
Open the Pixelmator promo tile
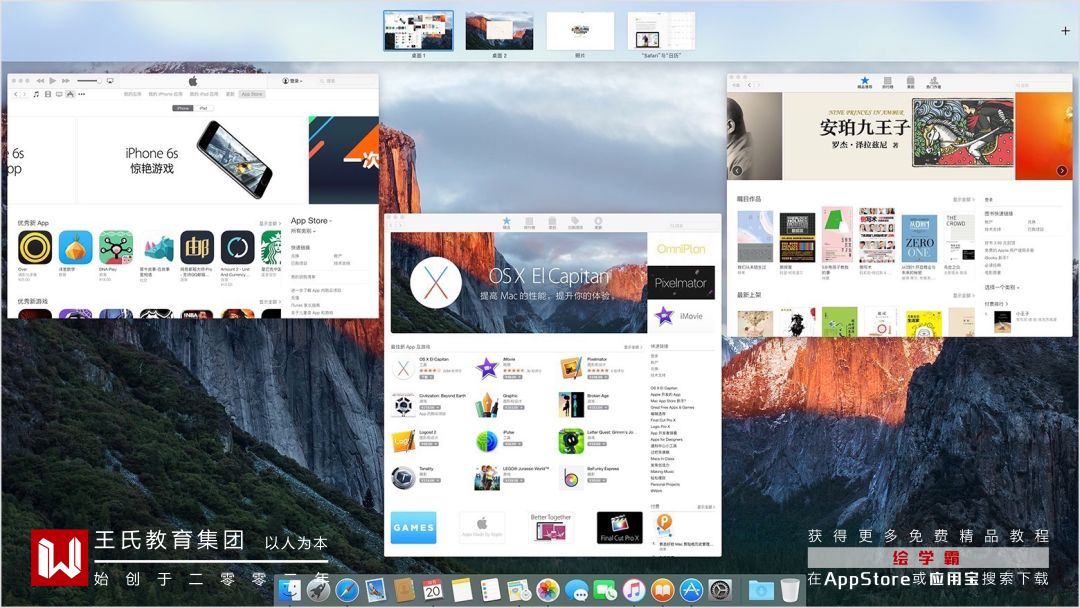pos(681,282)
